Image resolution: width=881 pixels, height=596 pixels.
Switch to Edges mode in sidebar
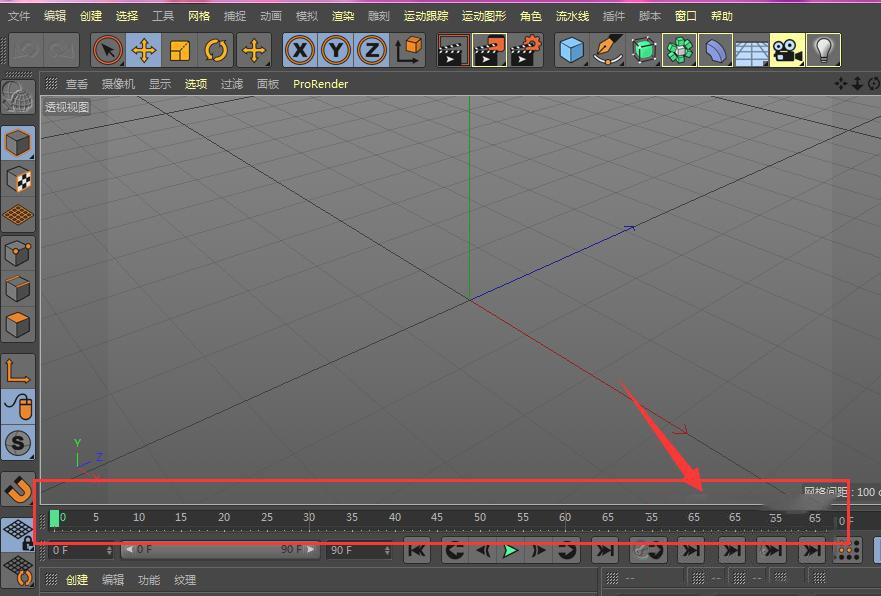[x=17, y=289]
